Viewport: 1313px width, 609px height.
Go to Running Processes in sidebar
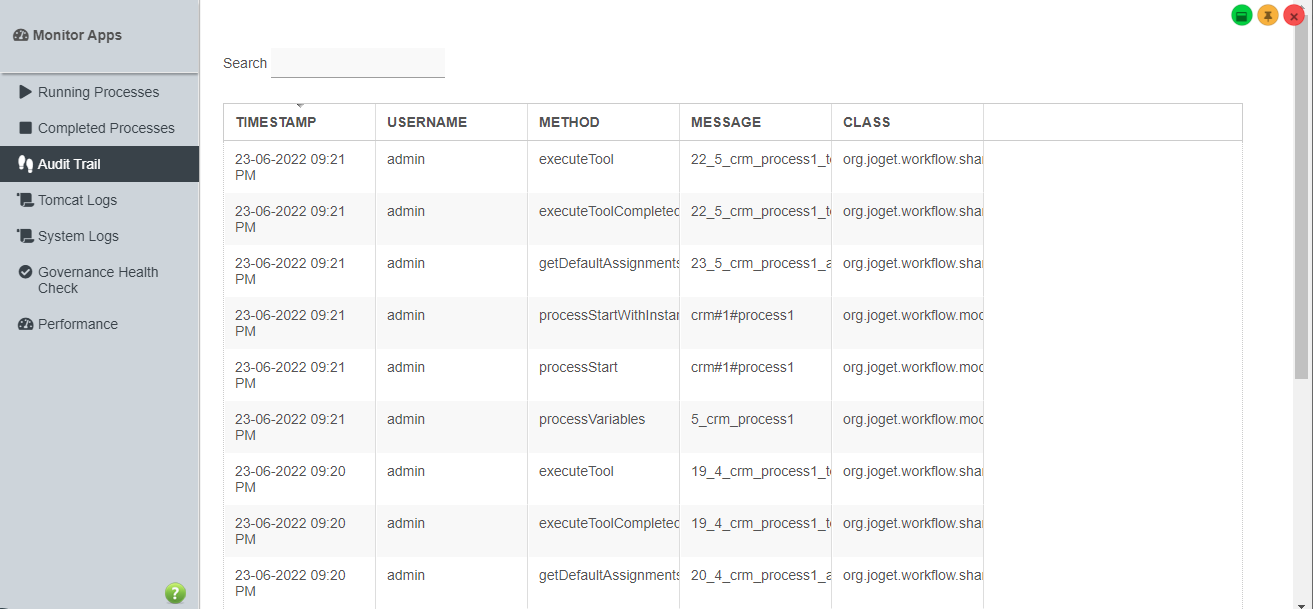98,92
